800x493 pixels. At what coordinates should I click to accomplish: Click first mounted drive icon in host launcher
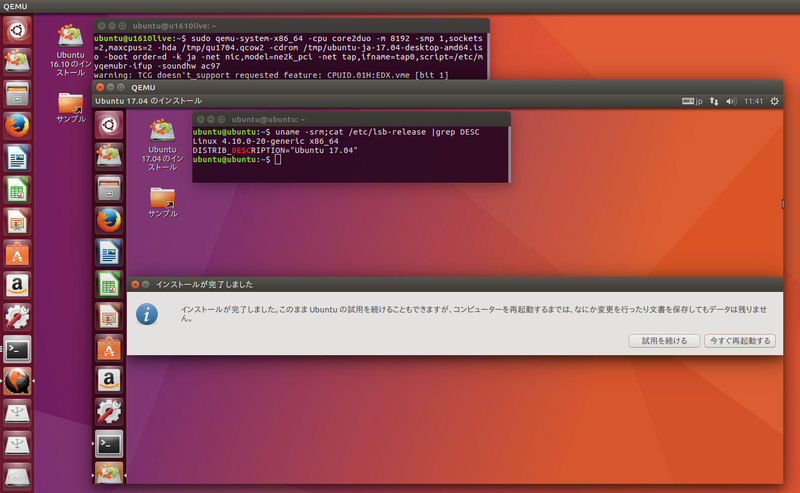coord(17,413)
